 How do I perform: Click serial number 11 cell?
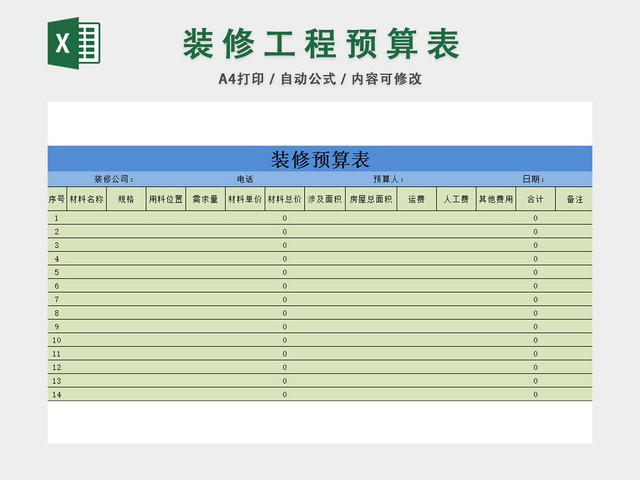pyautogui.click(x=57, y=353)
